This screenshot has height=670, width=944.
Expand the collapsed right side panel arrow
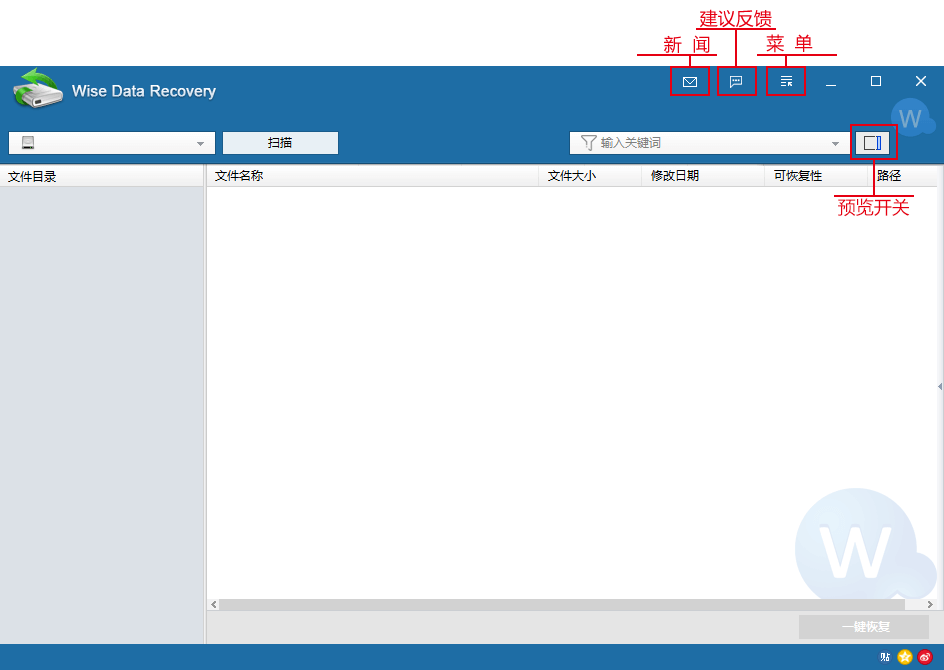click(x=940, y=386)
